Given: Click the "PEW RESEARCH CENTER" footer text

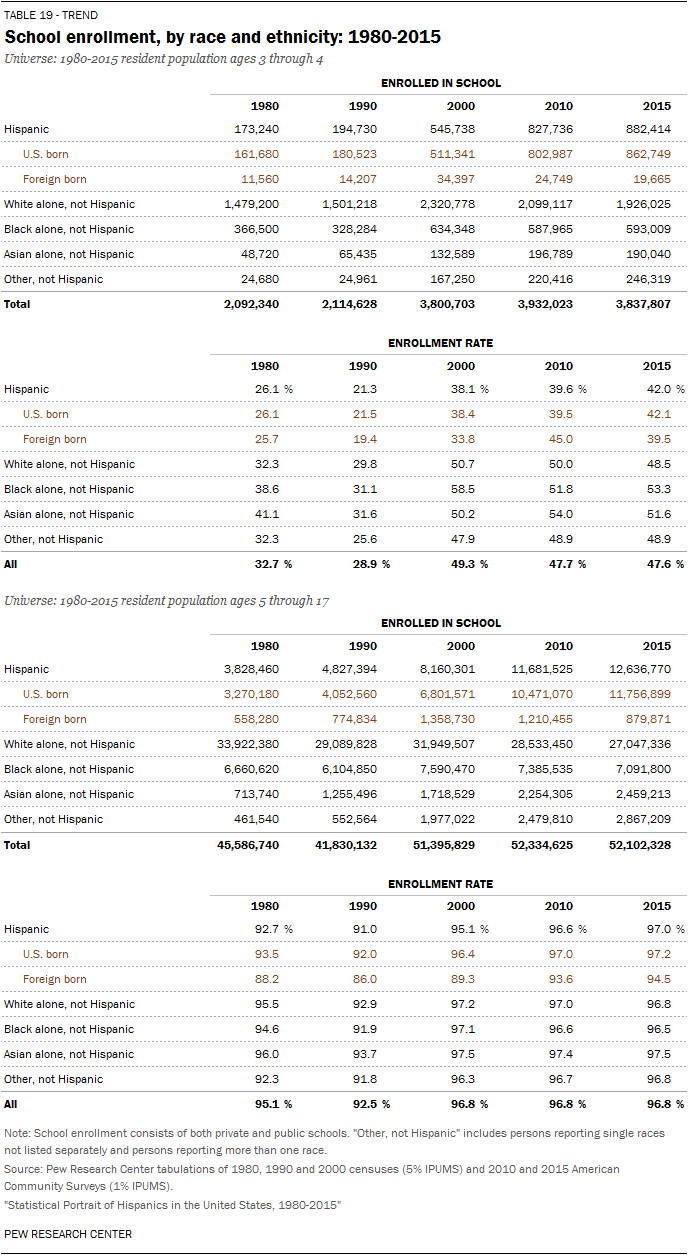Looking at the screenshot, I should 68,1234.
